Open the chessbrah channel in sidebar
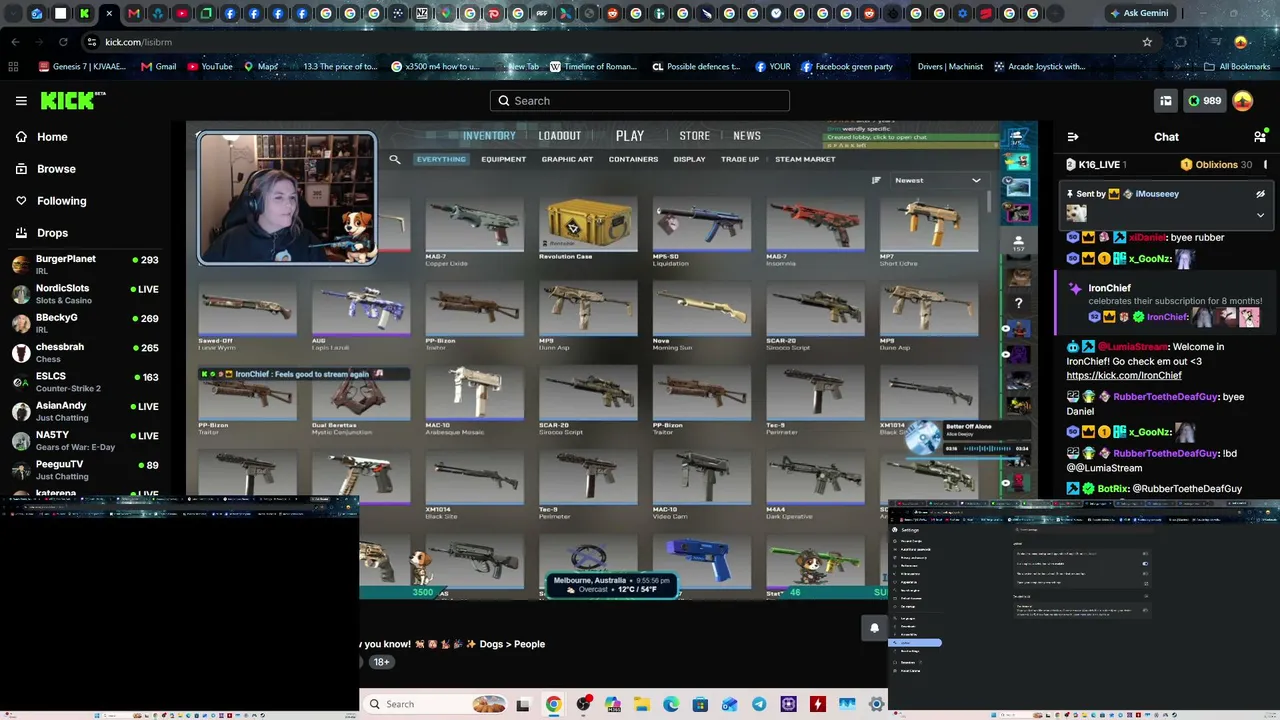This screenshot has height=720, width=1280. pos(86,353)
